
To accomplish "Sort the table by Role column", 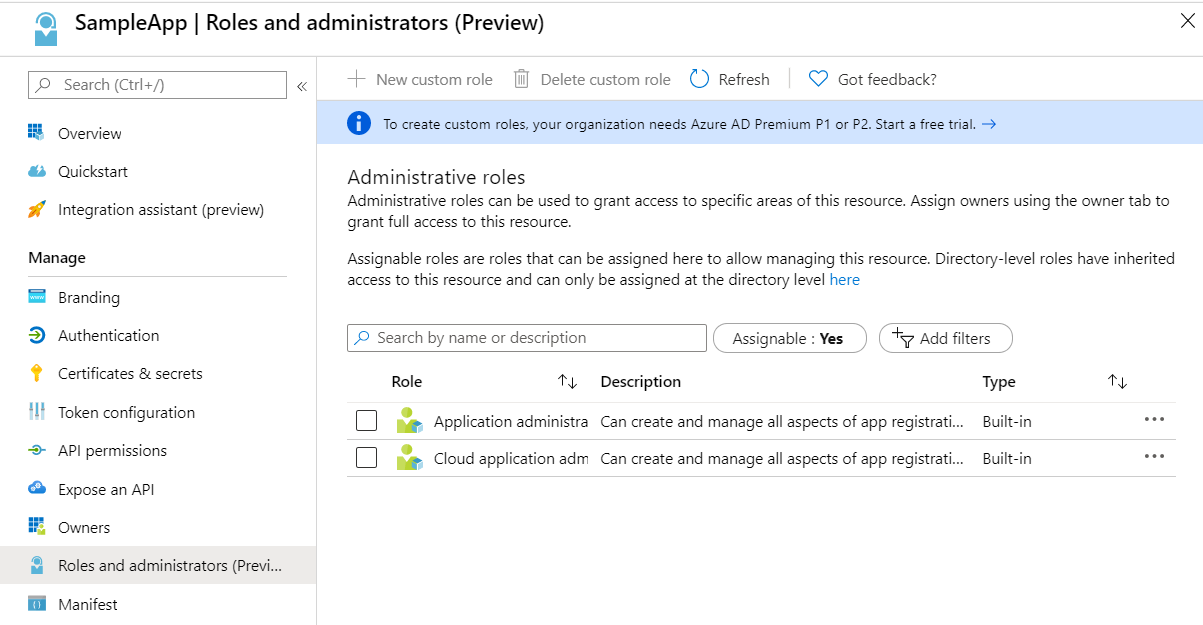I will (567, 382).
